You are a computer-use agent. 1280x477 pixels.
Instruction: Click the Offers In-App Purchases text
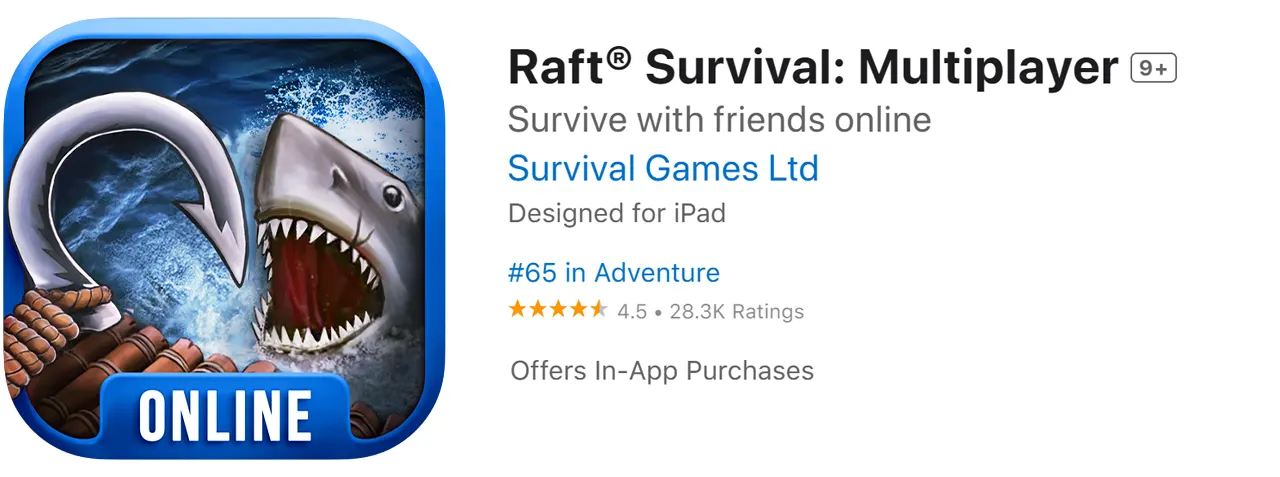662,371
